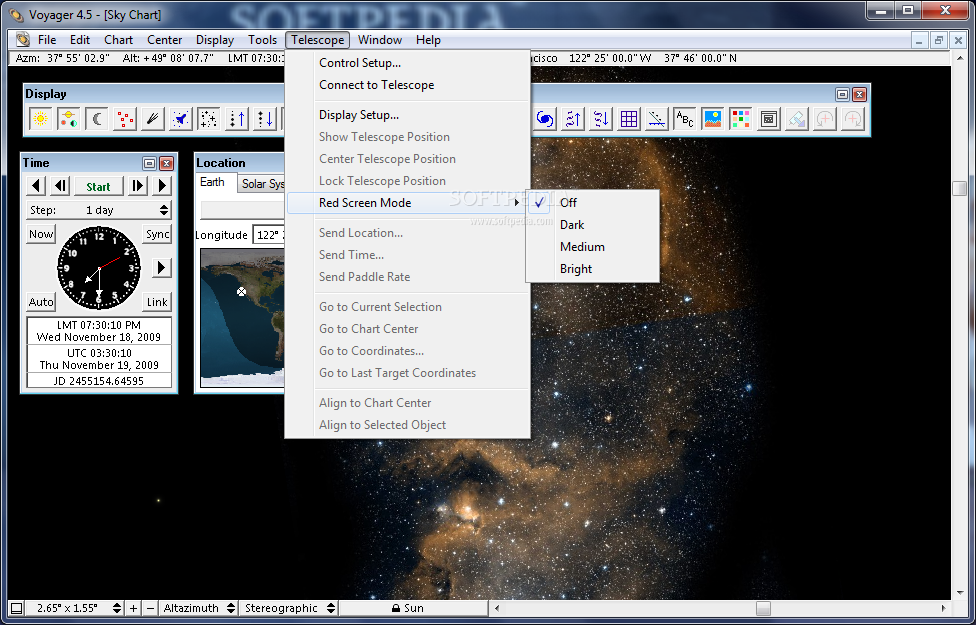Click square frame icon in status bar
Screen dimensions: 976x625
coord(17,608)
